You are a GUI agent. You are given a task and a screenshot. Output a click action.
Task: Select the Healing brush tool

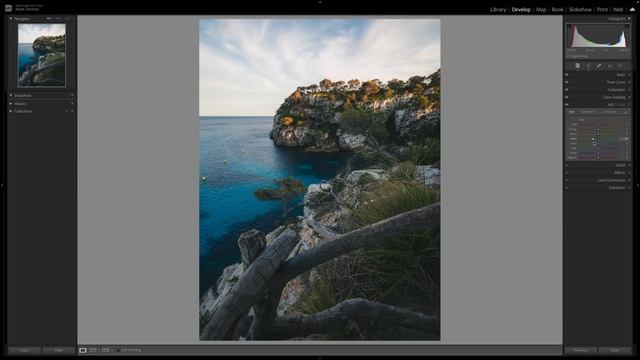click(599, 66)
